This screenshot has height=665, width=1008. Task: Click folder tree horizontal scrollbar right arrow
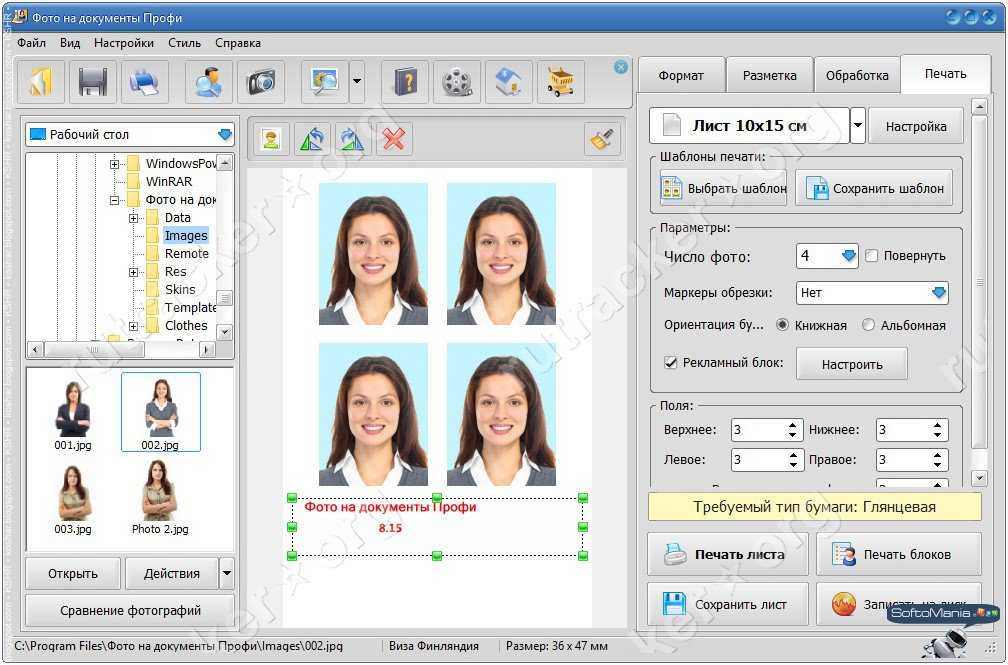click(206, 350)
